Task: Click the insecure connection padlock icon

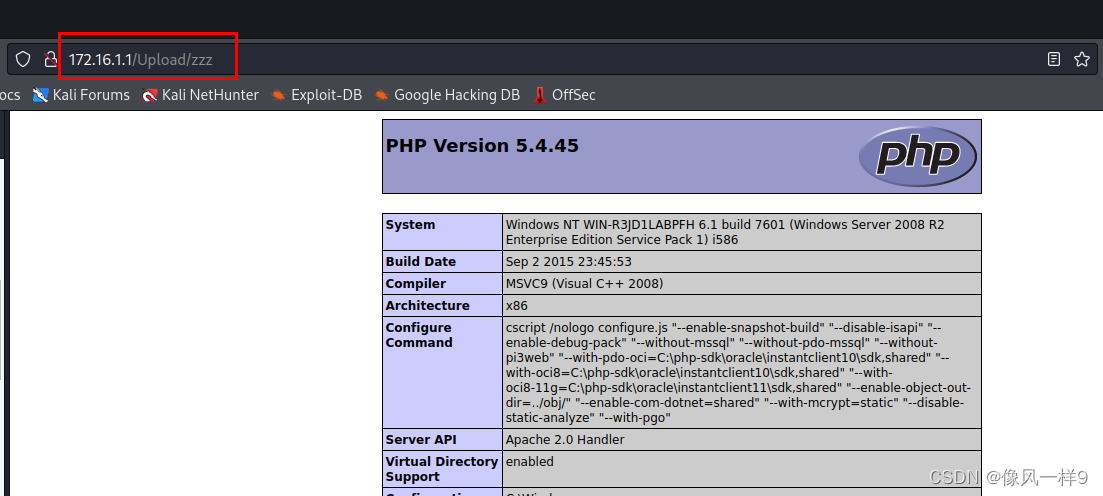Action: click(51, 60)
